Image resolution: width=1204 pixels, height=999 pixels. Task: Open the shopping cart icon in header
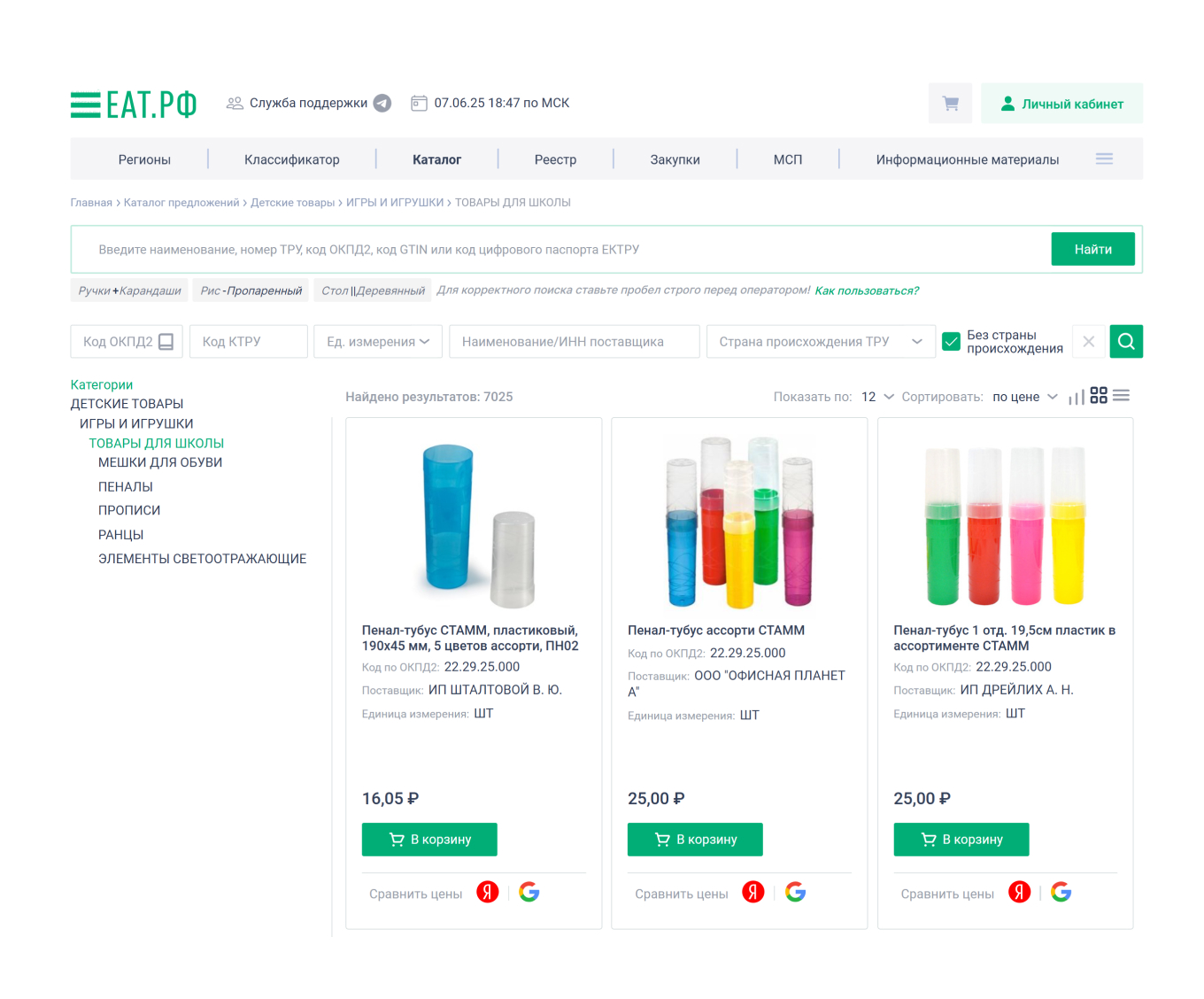[x=951, y=104]
